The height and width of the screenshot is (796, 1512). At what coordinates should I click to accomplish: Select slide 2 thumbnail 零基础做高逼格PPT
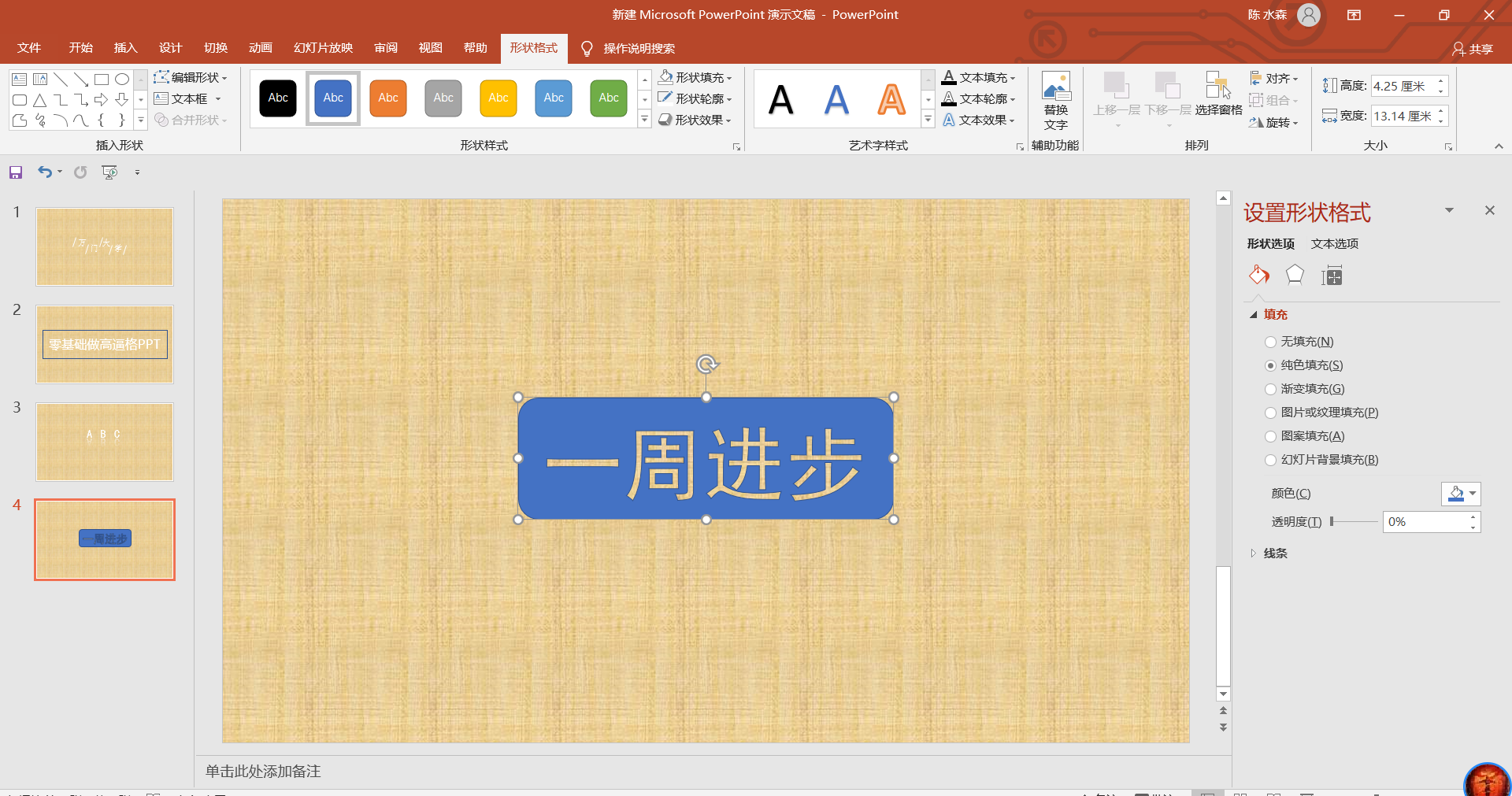105,345
